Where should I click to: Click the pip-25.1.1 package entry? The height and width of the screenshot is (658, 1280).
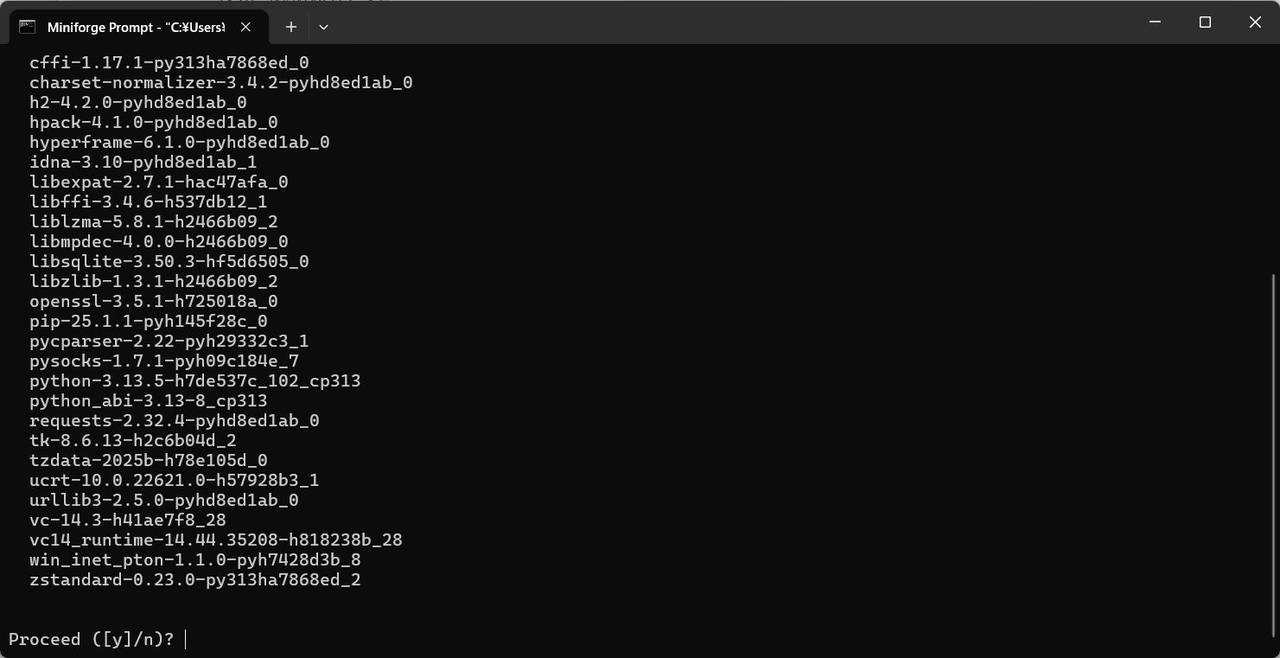(x=149, y=321)
